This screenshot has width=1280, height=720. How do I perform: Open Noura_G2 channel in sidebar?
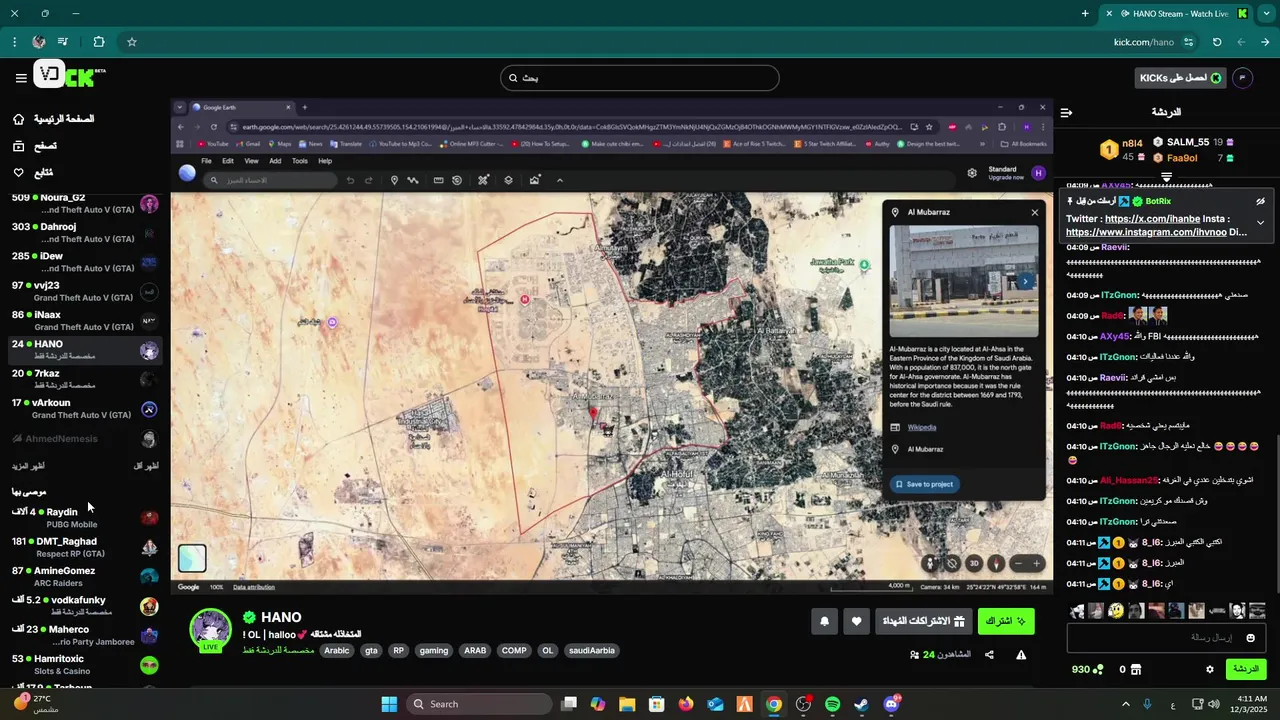(x=85, y=204)
